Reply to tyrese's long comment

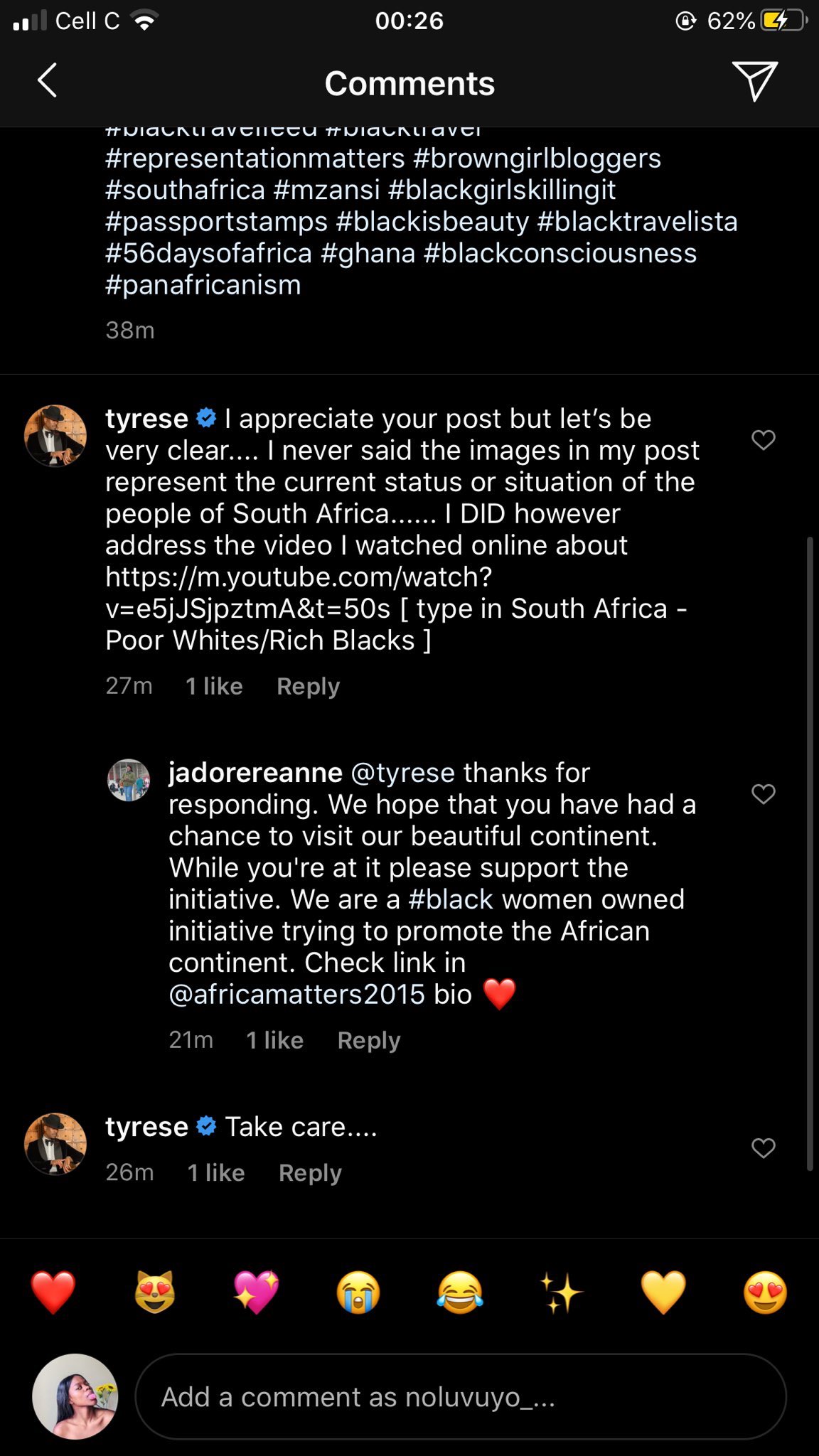pyautogui.click(x=308, y=686)
